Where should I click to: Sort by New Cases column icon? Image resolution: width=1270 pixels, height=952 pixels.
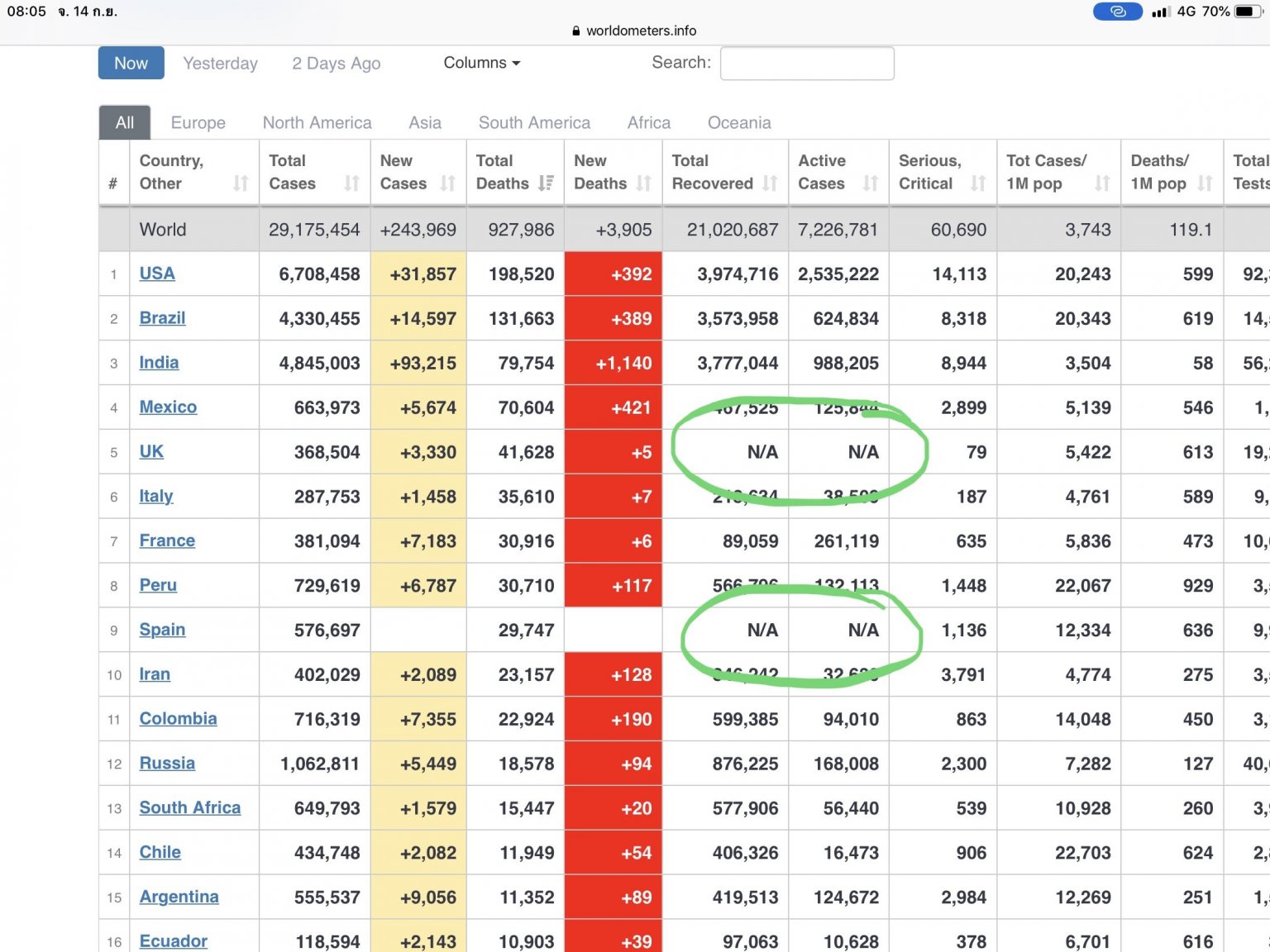(x=448, y=183)
